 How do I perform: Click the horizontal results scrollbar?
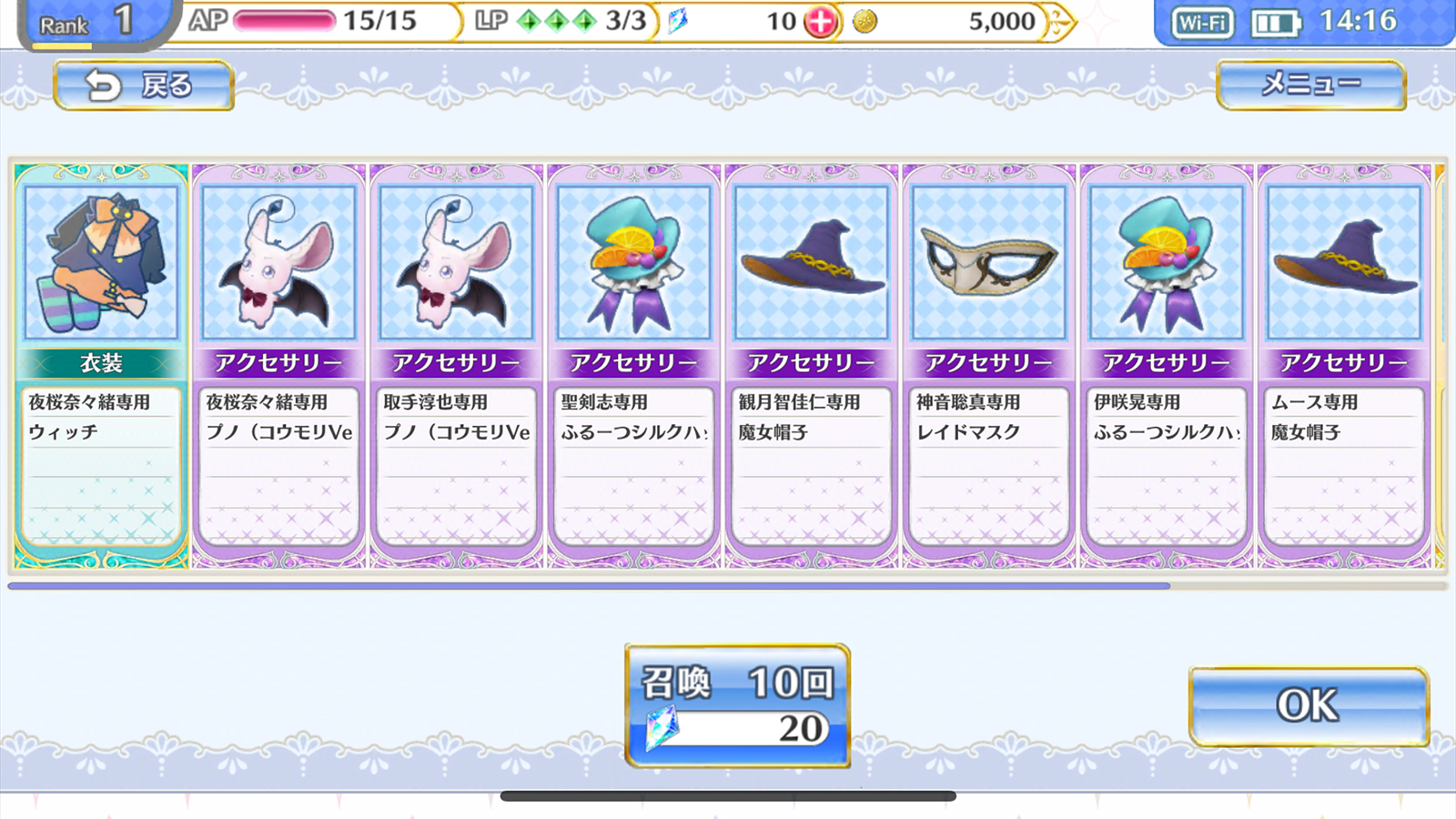pos(728,586)
